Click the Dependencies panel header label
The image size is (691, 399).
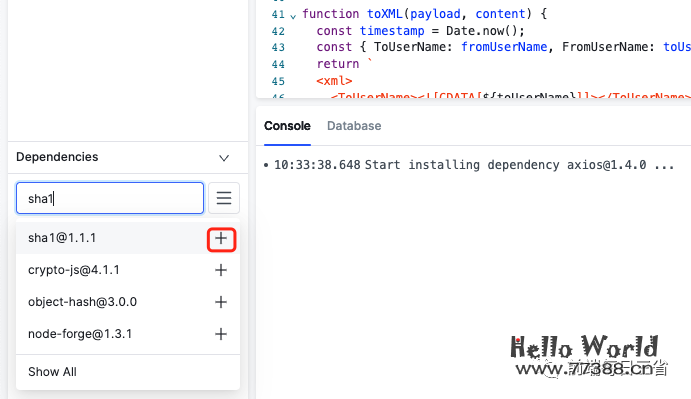[x=57, y=157]
